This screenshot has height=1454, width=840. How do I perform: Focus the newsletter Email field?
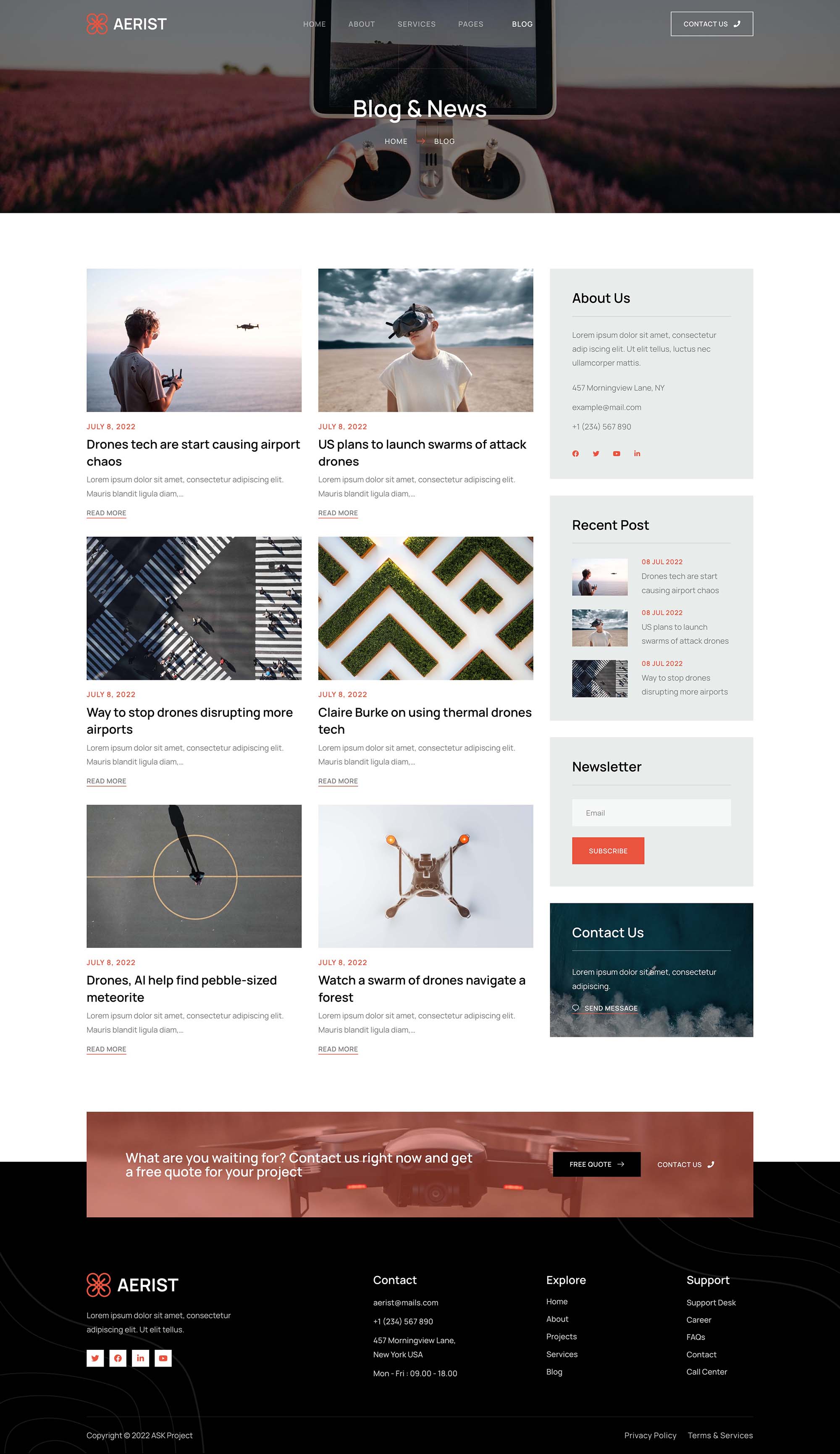[x=651, y=812]
